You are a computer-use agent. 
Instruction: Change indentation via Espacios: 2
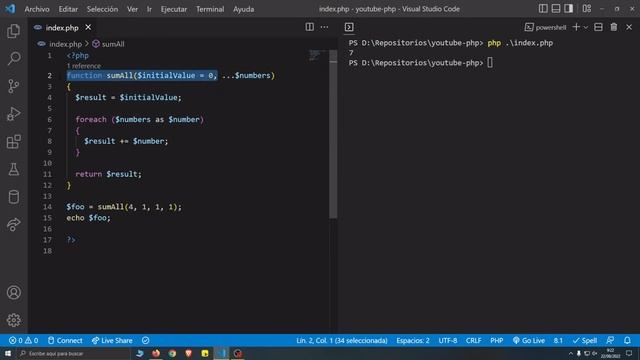pos(413,340)
